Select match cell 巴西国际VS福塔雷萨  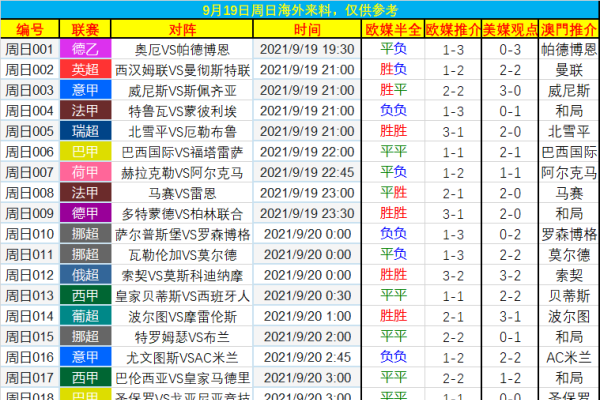point(182,152)
